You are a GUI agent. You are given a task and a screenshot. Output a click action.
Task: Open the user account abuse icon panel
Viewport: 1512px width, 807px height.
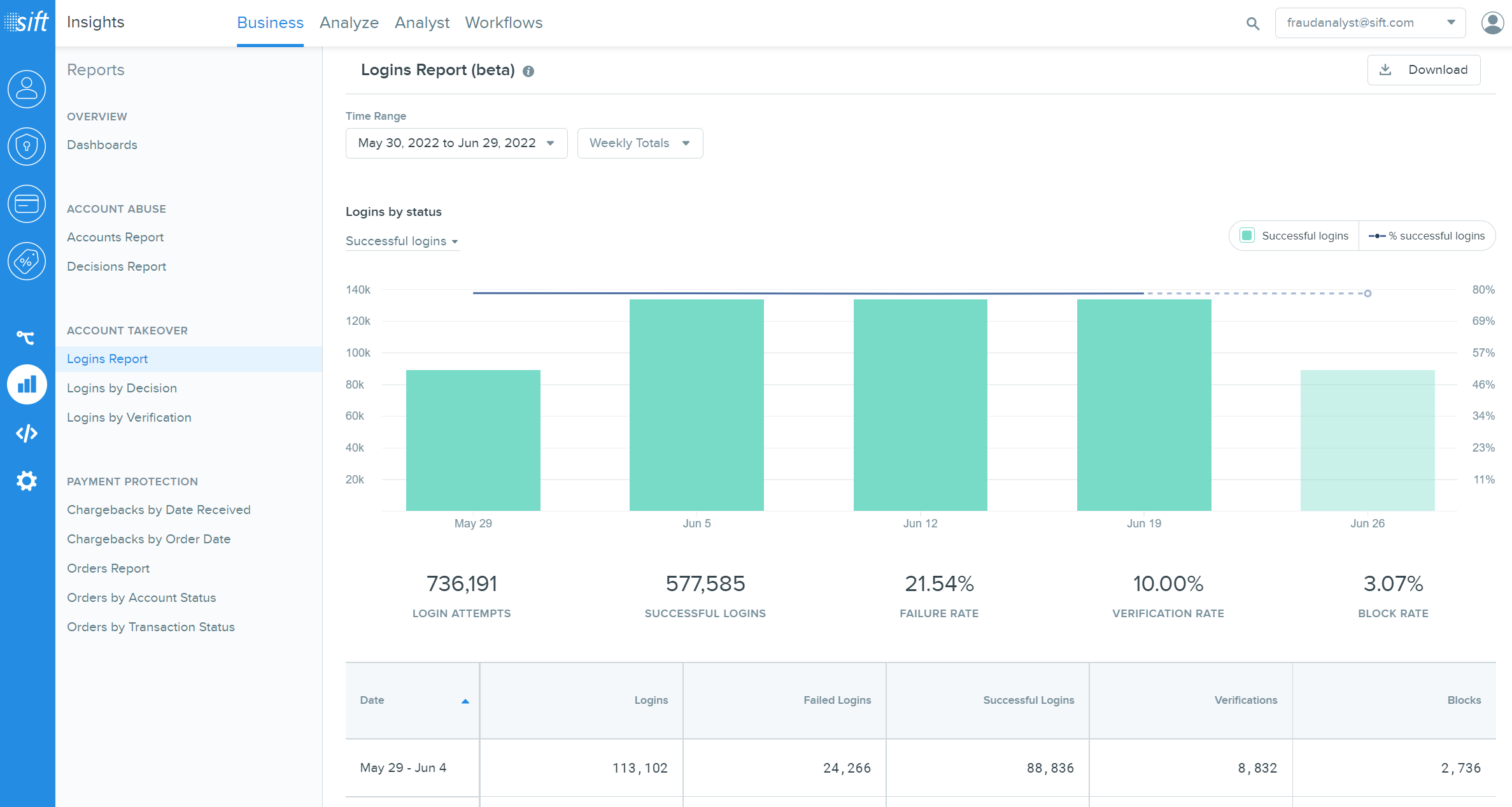click(x=27, y=89)
